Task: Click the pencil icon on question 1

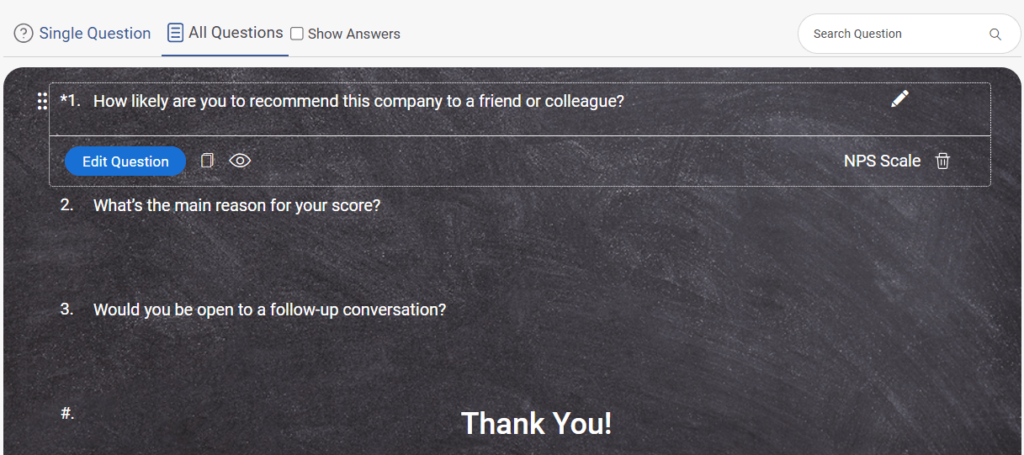Action: click(x=900, y=98)
